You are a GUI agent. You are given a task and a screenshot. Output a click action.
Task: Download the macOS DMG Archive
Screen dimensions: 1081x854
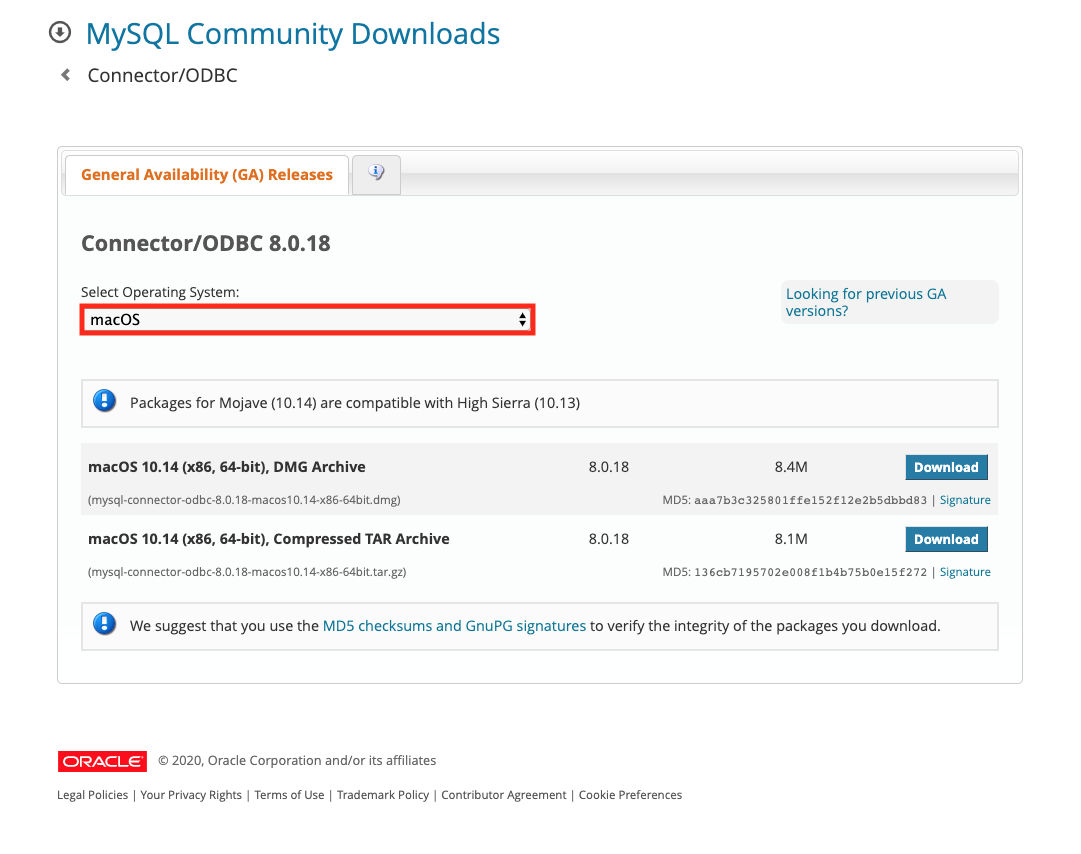point(946,467)
